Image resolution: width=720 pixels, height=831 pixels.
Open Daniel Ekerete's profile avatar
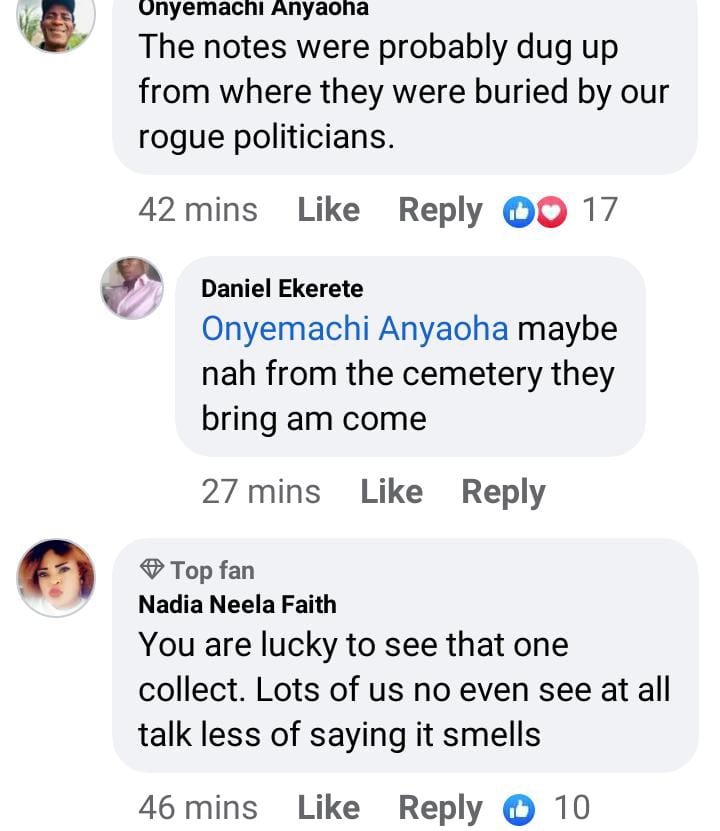(132, 288)
